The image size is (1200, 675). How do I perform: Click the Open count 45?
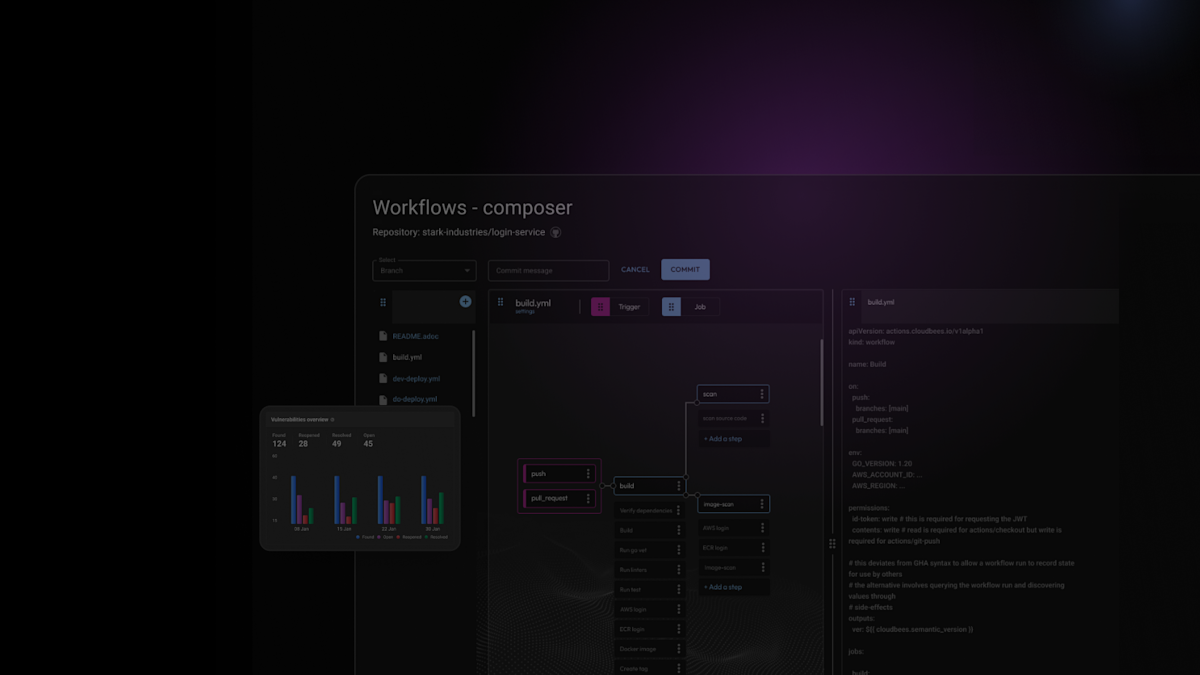tap(368, 444)
